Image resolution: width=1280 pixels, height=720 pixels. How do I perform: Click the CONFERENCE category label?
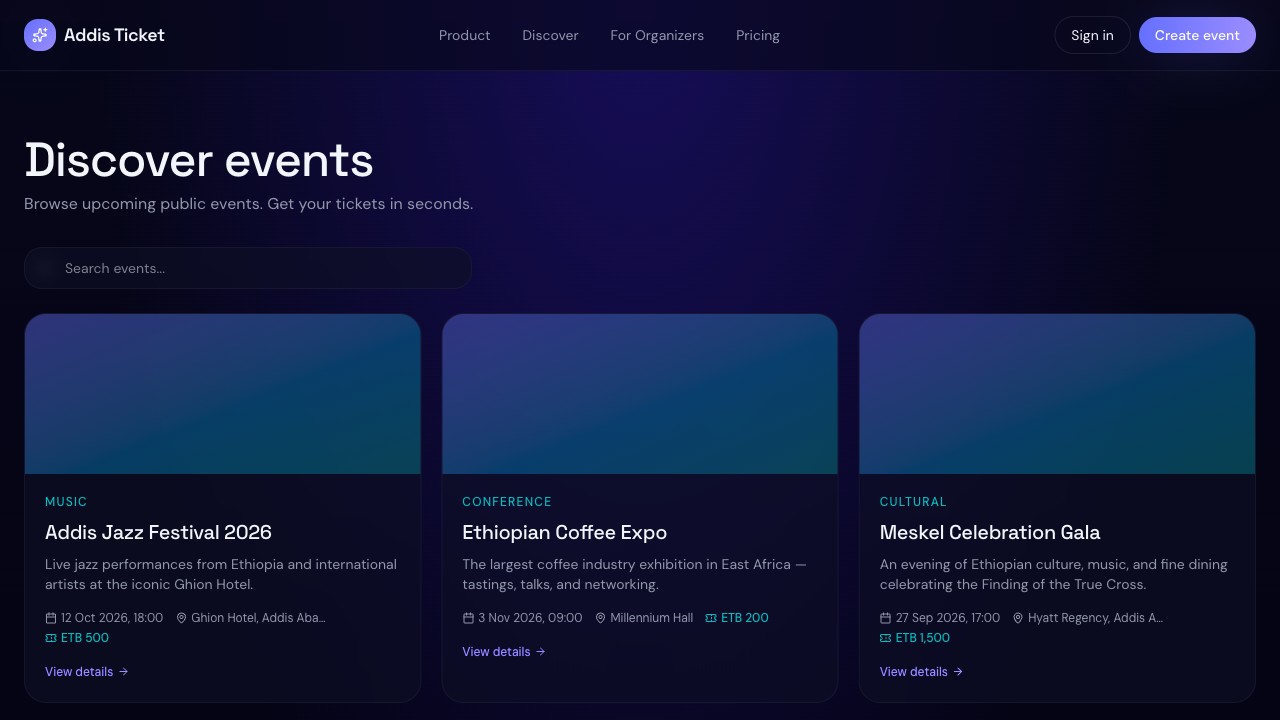[x=507, y=502]
